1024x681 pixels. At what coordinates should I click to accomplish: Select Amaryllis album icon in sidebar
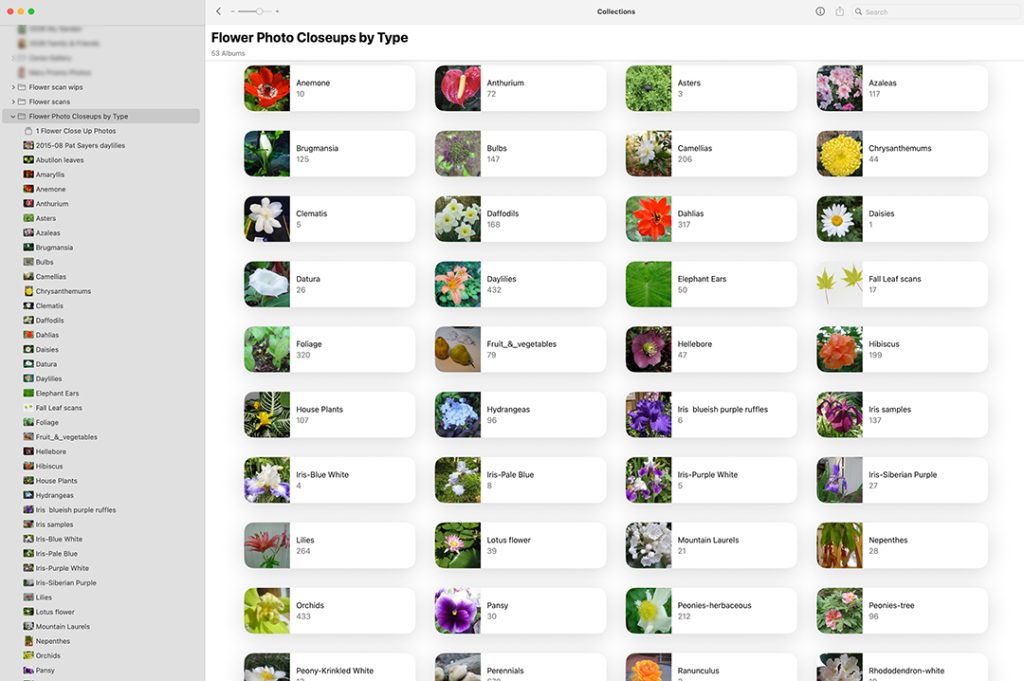tap(28, 174)
